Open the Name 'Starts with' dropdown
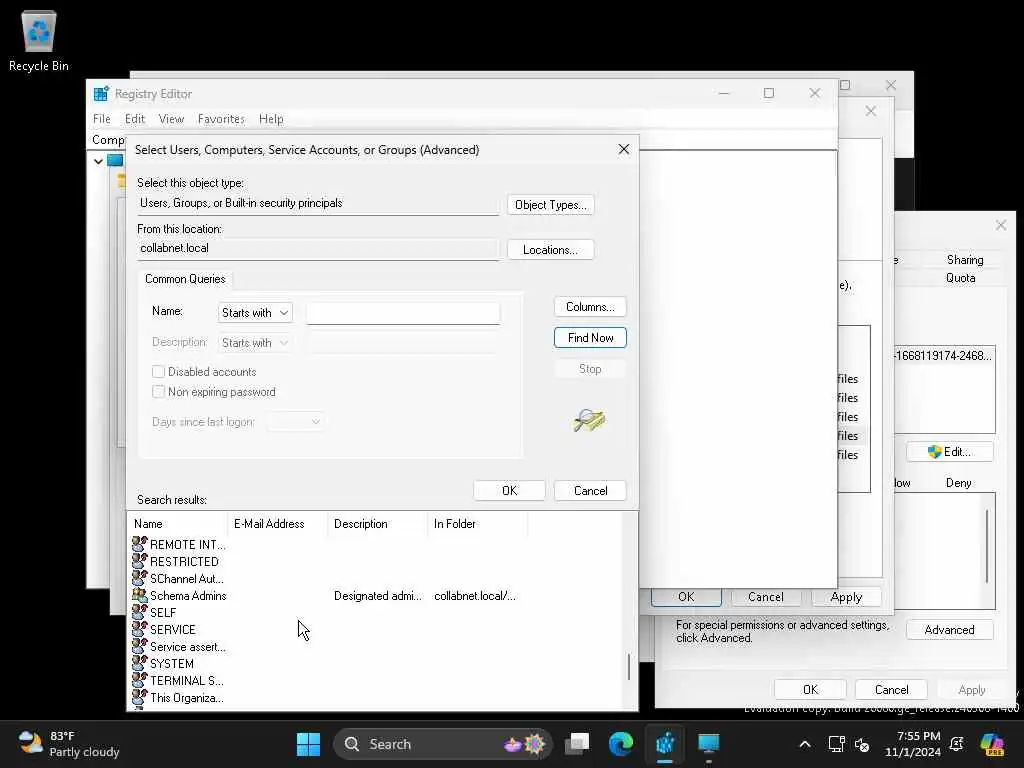 (x=255, y=313)
